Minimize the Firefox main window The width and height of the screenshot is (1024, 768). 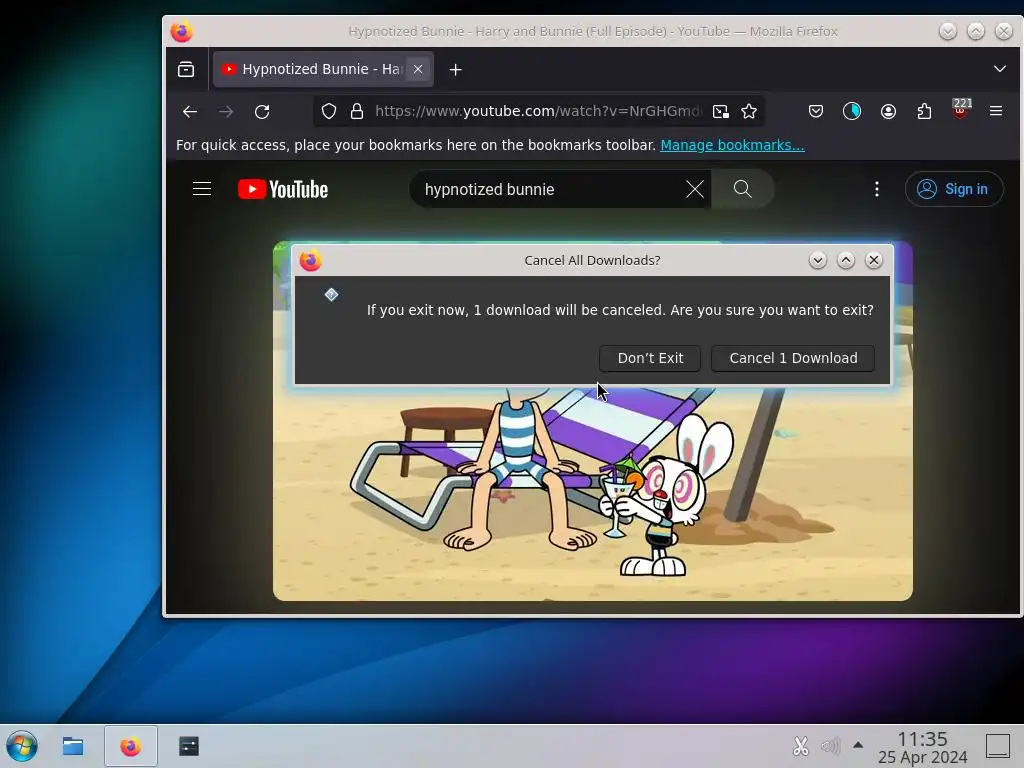(x=948, y=31)
